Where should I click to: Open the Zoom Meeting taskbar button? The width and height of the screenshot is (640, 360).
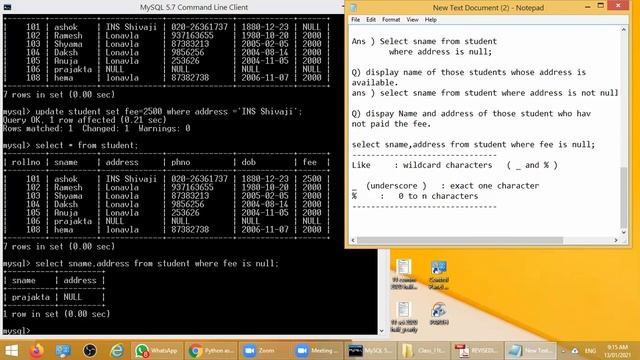click(x=319, y=351)
